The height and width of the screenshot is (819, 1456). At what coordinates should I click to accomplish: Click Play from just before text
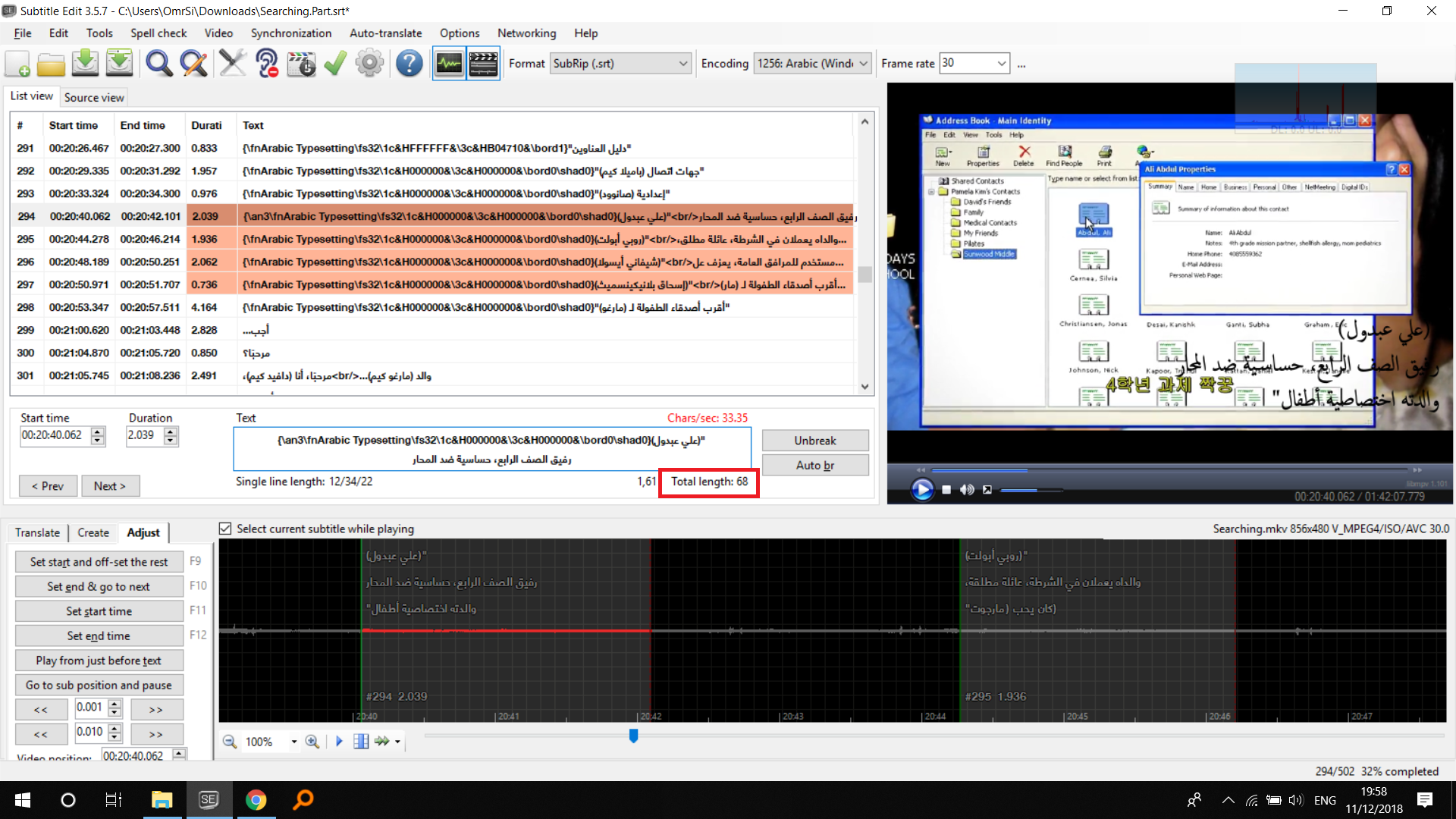99,661
